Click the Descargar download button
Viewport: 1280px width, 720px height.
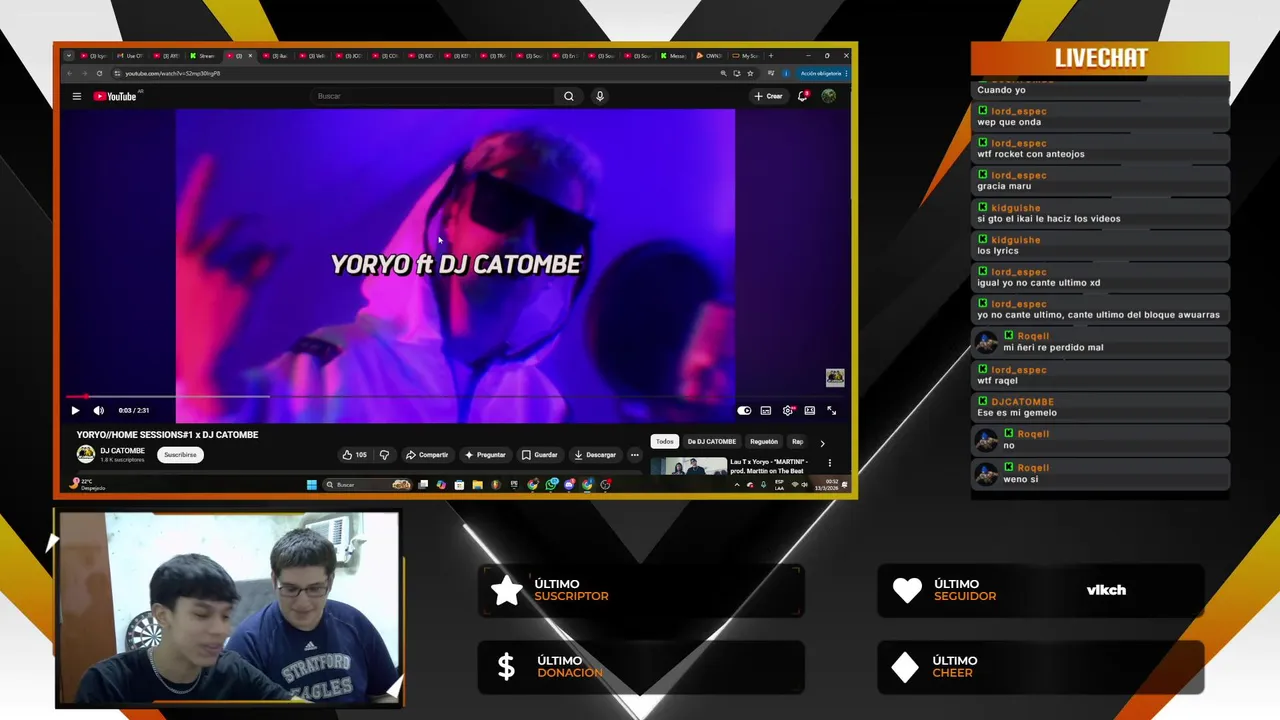595,455
